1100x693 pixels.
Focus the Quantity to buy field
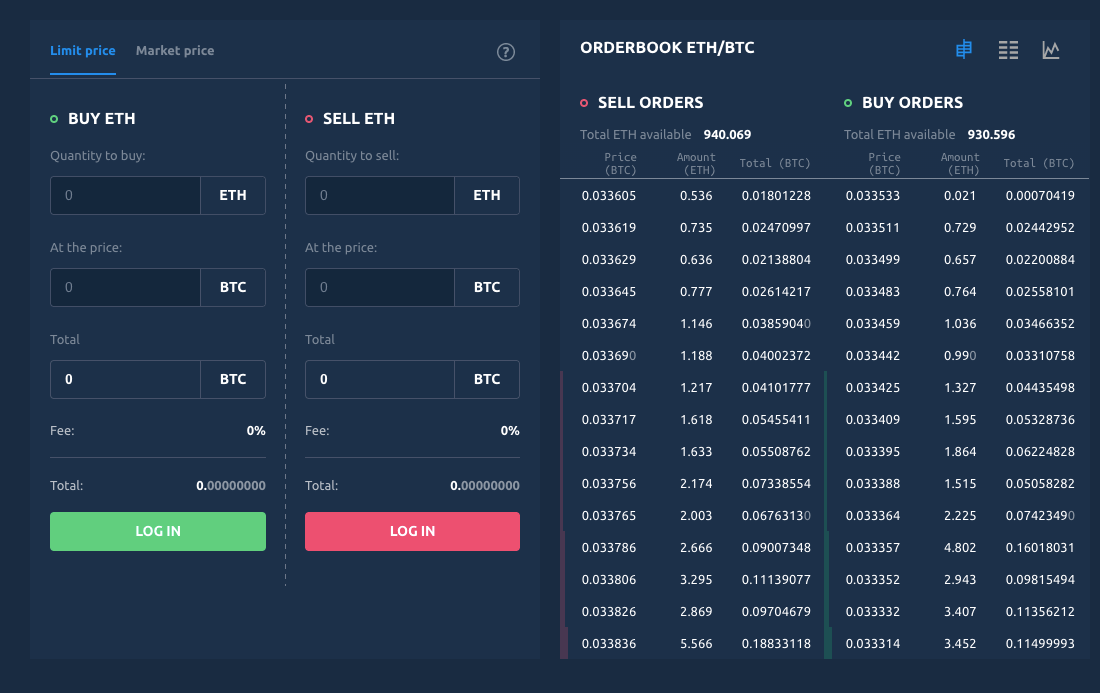tap(126, 195)
